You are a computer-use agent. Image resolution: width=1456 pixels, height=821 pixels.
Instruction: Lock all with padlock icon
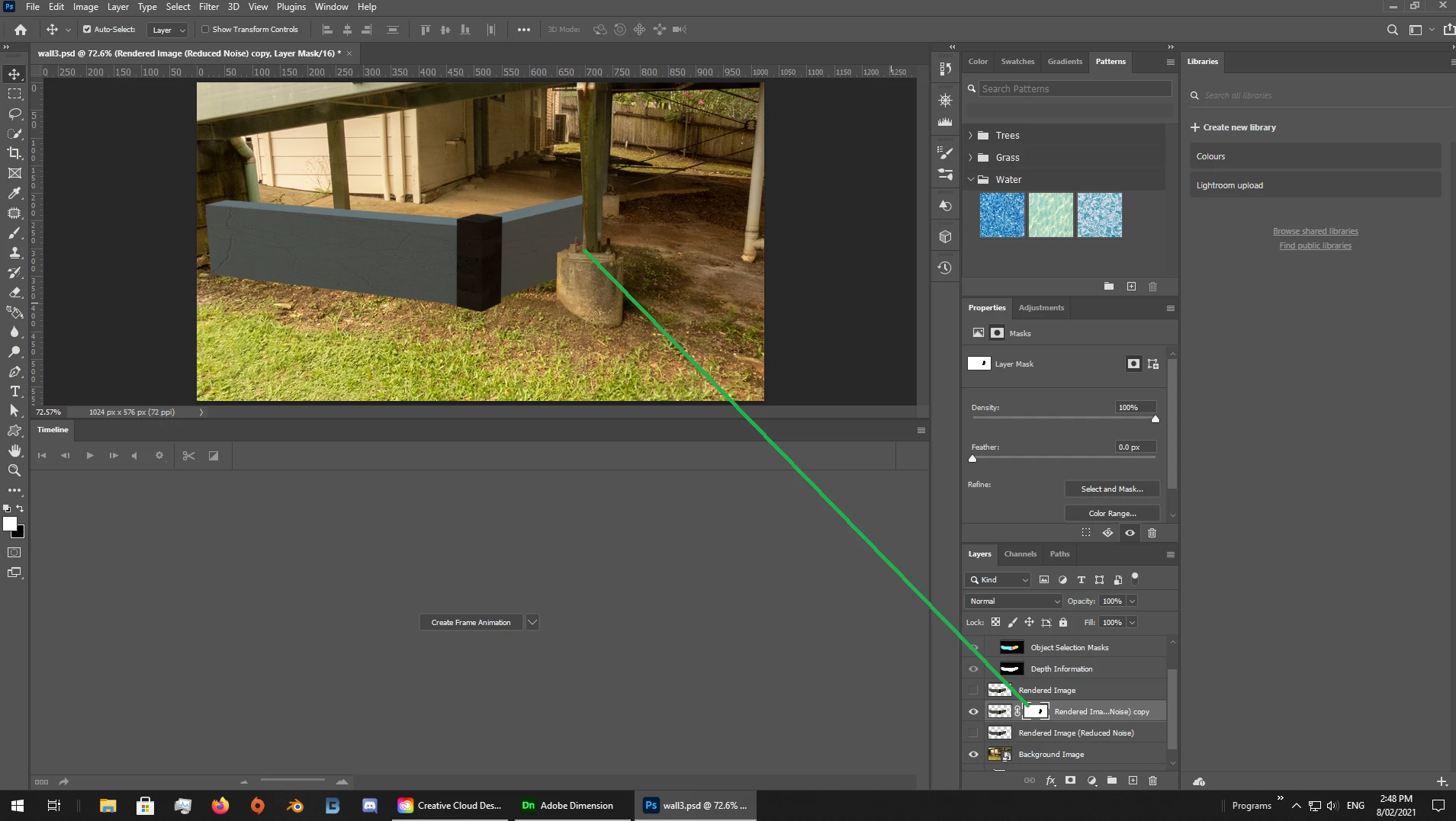coord(1063,622)
